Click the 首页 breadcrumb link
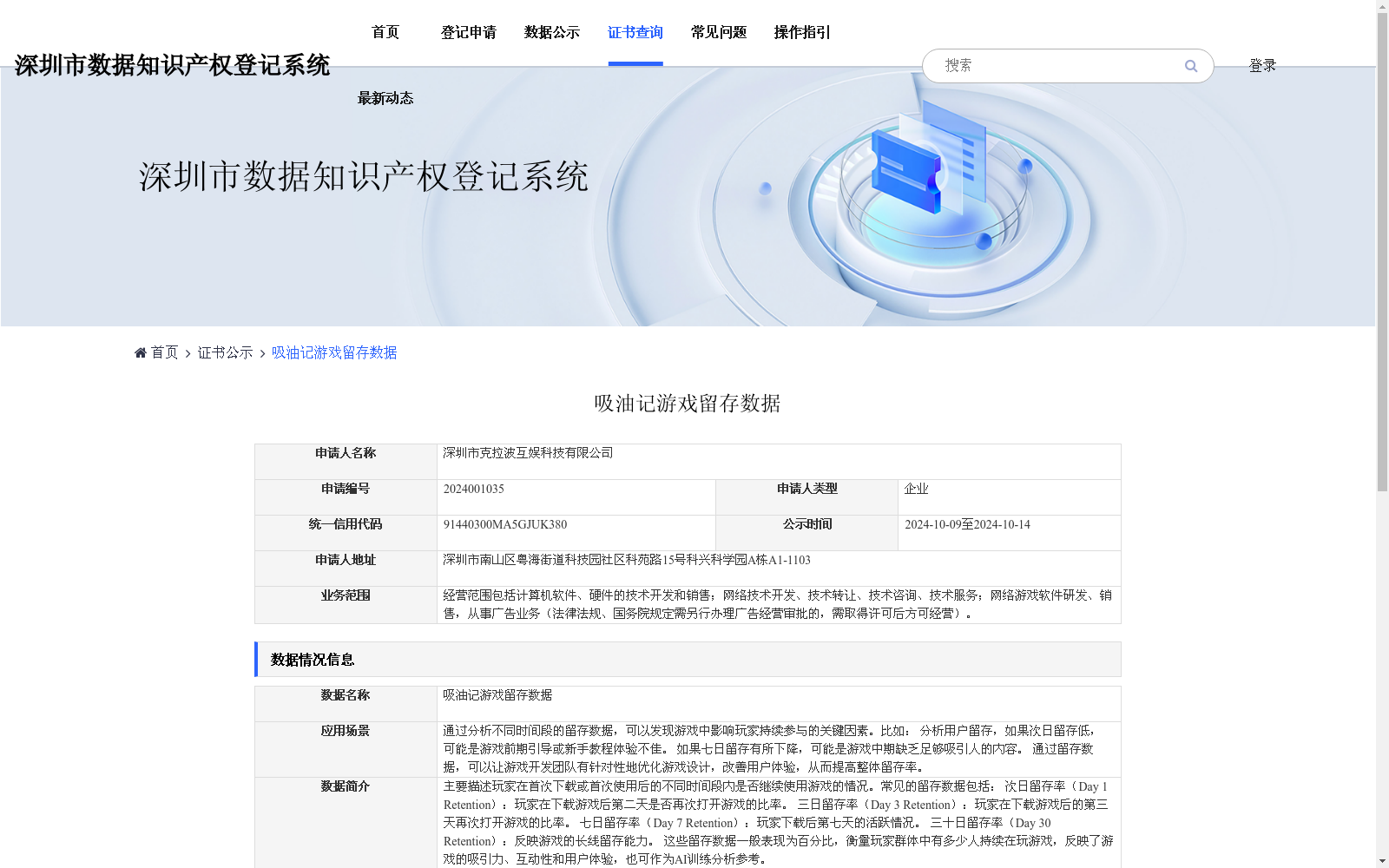Screen dimensions: 1389x868 [164, 352]
